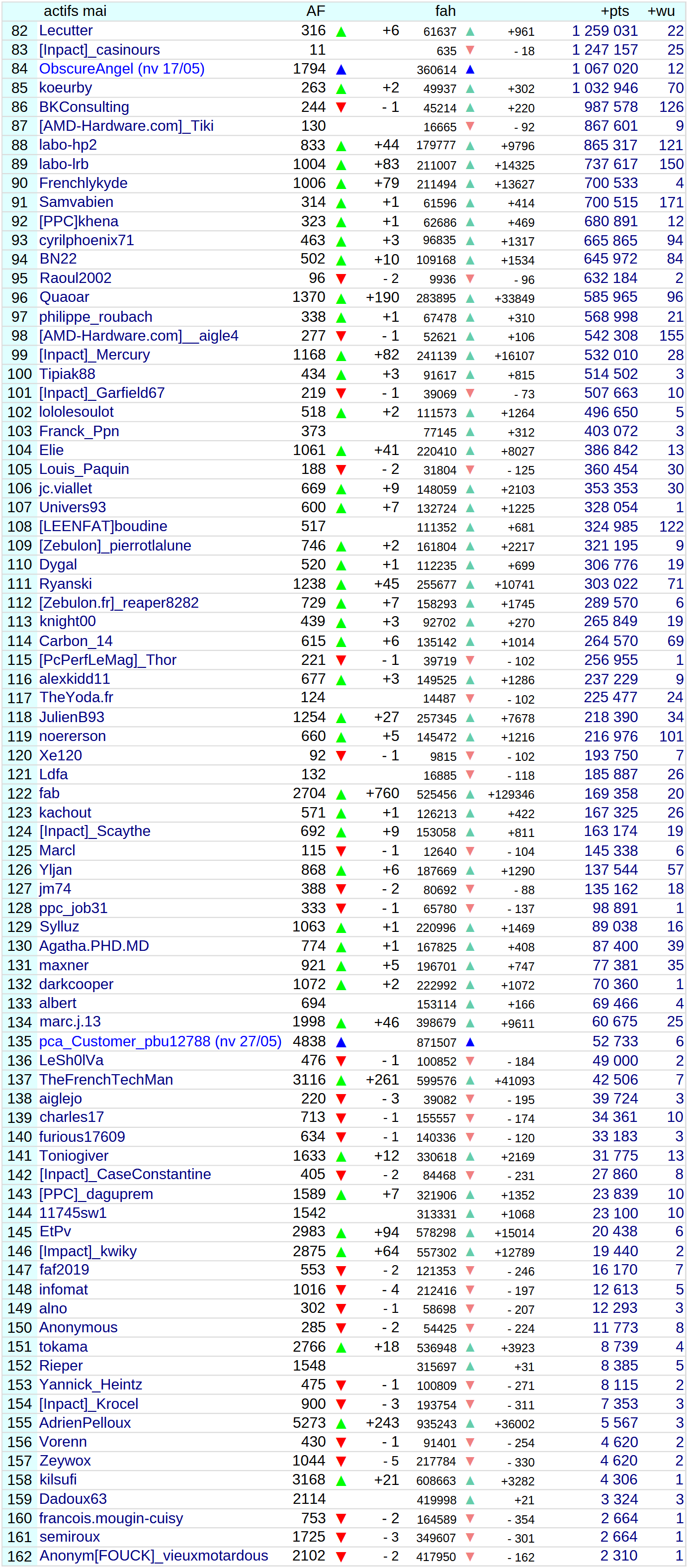
Task: Click green up arrow in fab's AF column
Action: [x=341, y=794]
